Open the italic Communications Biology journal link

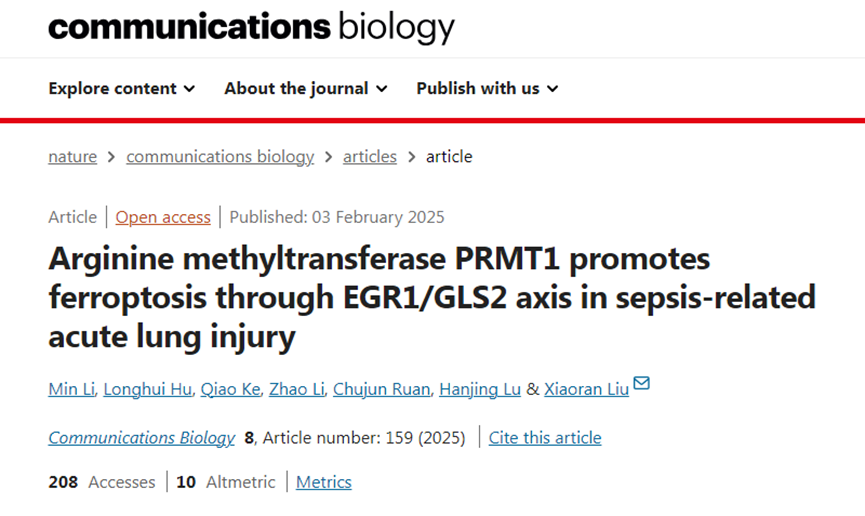point(141,438)
